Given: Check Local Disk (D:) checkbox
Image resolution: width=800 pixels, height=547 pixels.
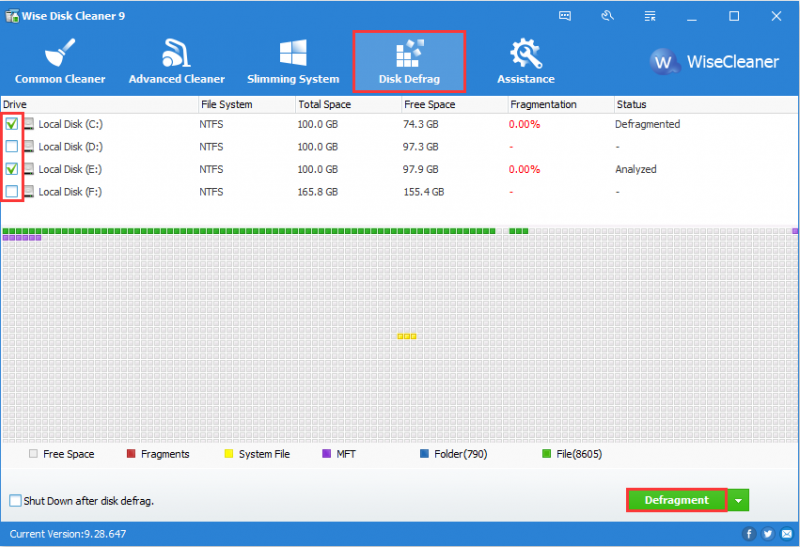Looking at the screenshot, I should (x=12, y=146).
